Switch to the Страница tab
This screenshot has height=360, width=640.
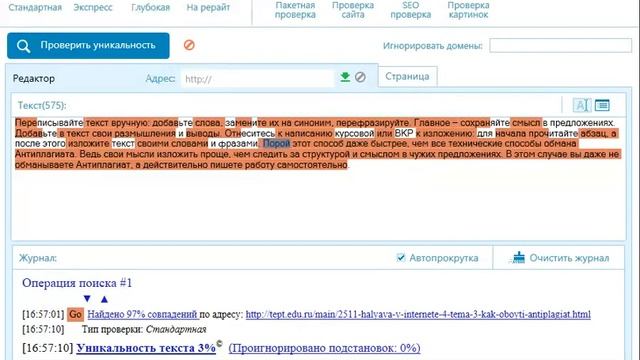click(407, 76)
